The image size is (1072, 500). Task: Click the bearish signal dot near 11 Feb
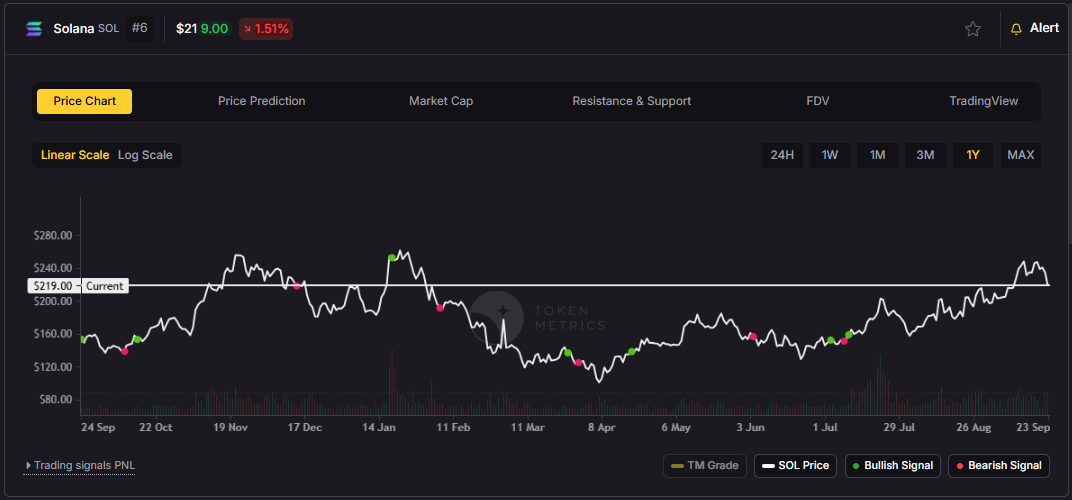pos(440,308)
